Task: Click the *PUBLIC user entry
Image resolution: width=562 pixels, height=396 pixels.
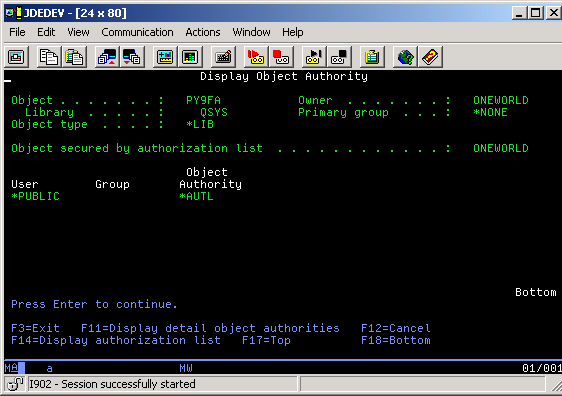Action: [35, 196]
